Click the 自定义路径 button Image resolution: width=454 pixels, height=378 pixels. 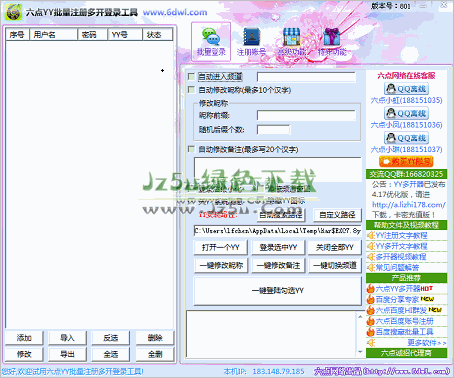pyautogui.click(x=337, y=215)
